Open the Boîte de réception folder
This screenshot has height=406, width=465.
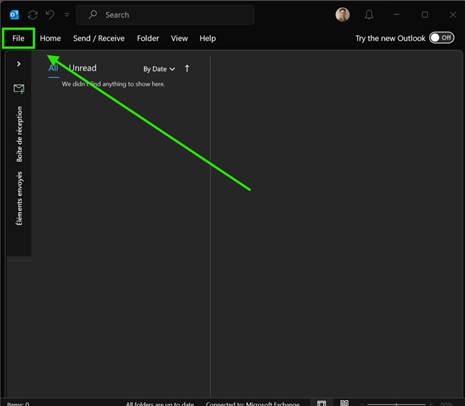pos(20,134)
